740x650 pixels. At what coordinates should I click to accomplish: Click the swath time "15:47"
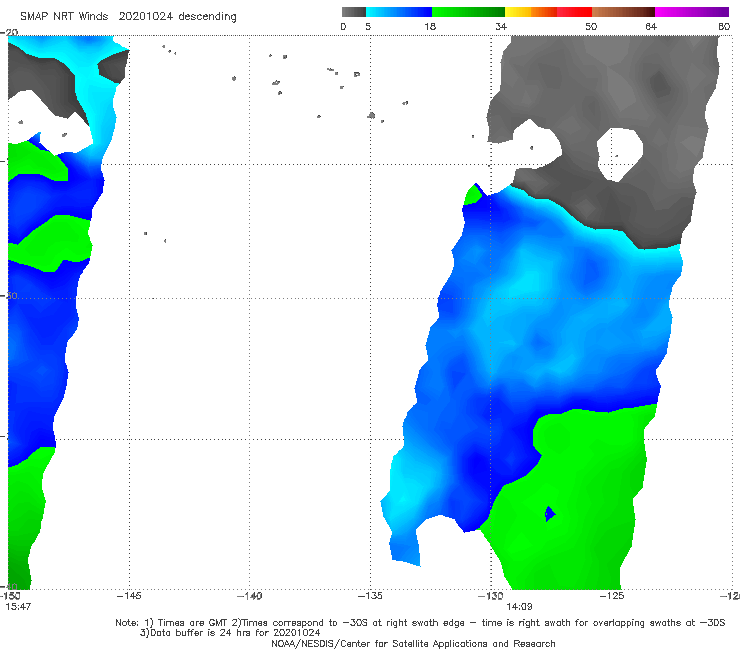18,607
